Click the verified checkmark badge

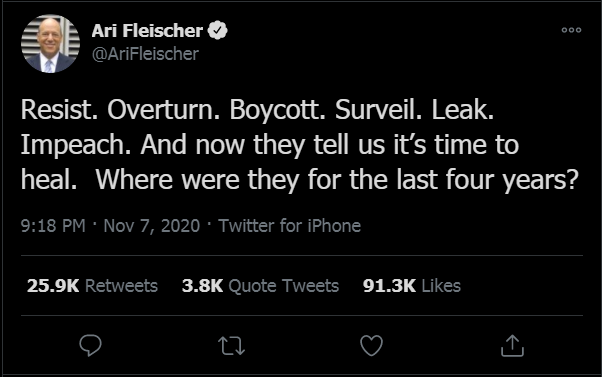(218, 30)
